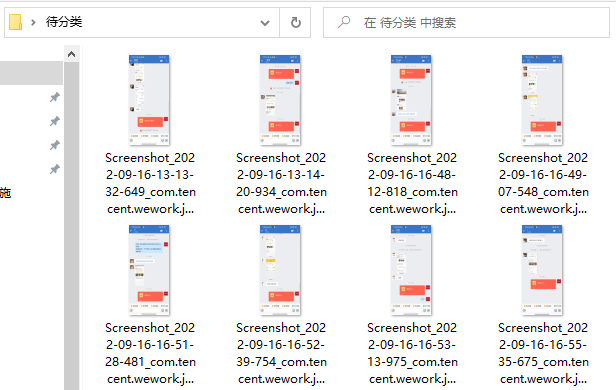616x390 pixels.
Task: Click the navigation pane scrollbar track
Action: tap(72, 226)
